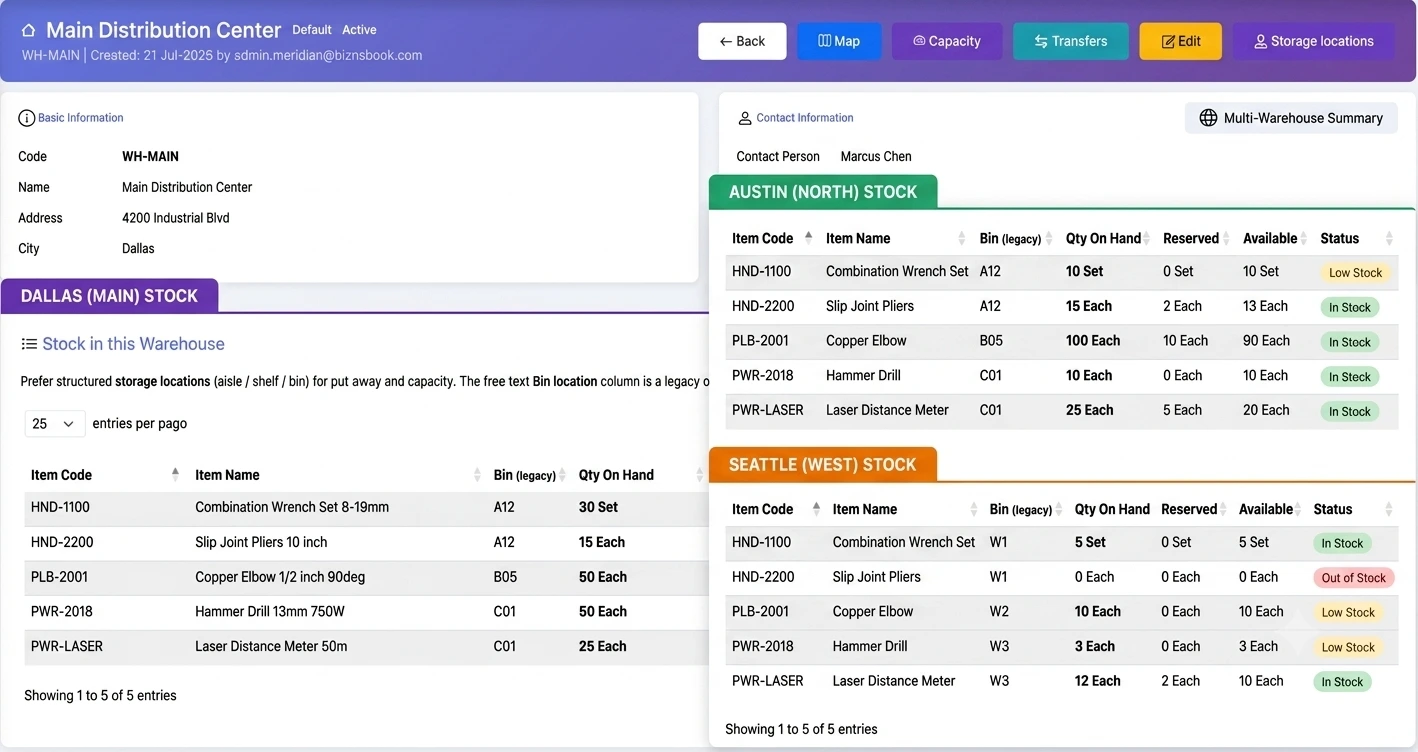Viewport: 1418px width, 752px height.
Task: Go back using the Back button
Action: click(x=742, y=41)
